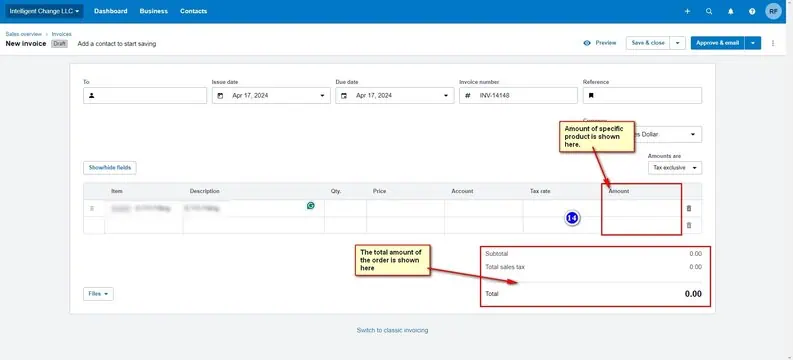Viewport: 793px width, 360px height.
Task: Open help via the question mark icon
Action: pos(752,11)
